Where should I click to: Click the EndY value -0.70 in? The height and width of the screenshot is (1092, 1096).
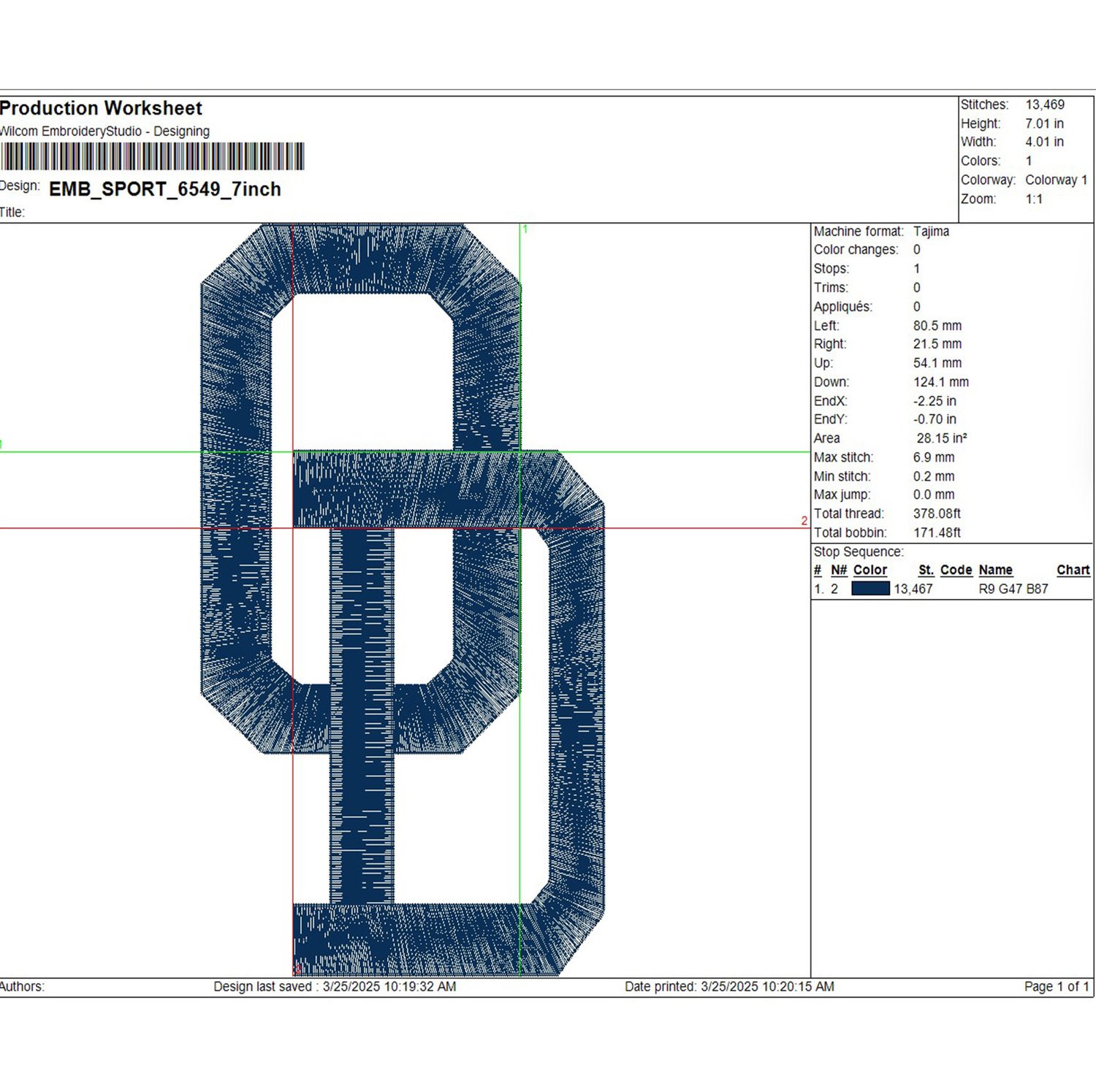[935, 419]
